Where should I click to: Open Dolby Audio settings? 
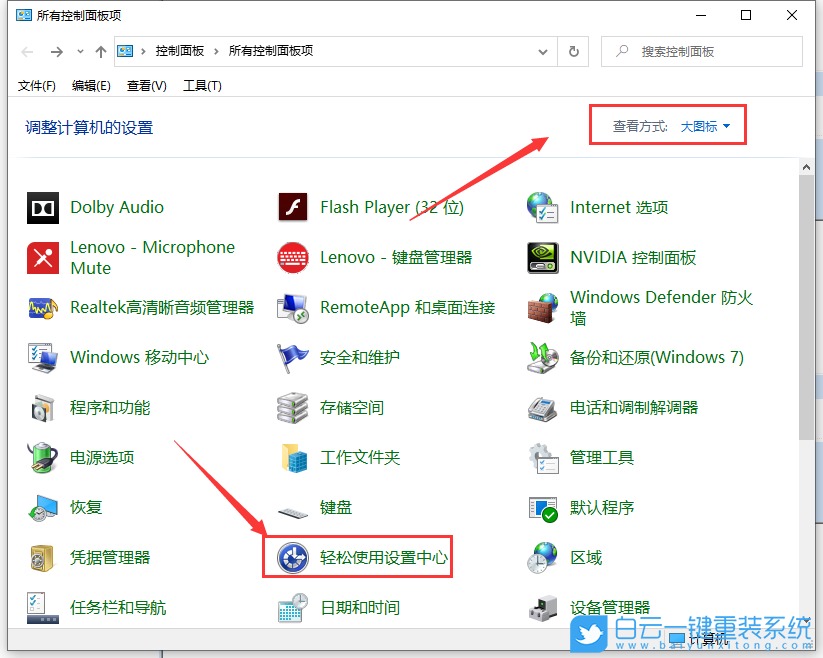click(x=117, y=207)
